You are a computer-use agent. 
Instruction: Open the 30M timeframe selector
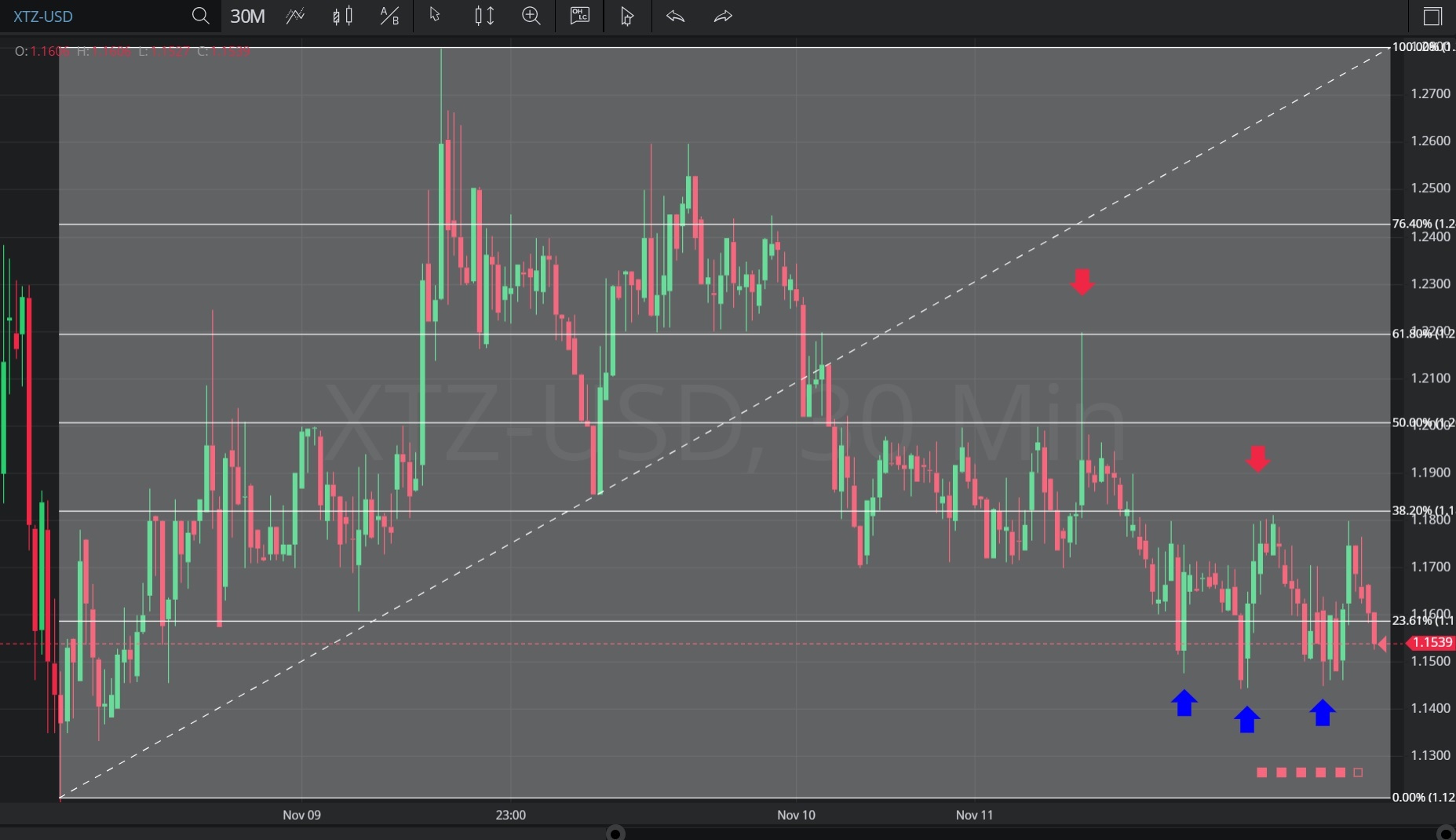point(247,16)
